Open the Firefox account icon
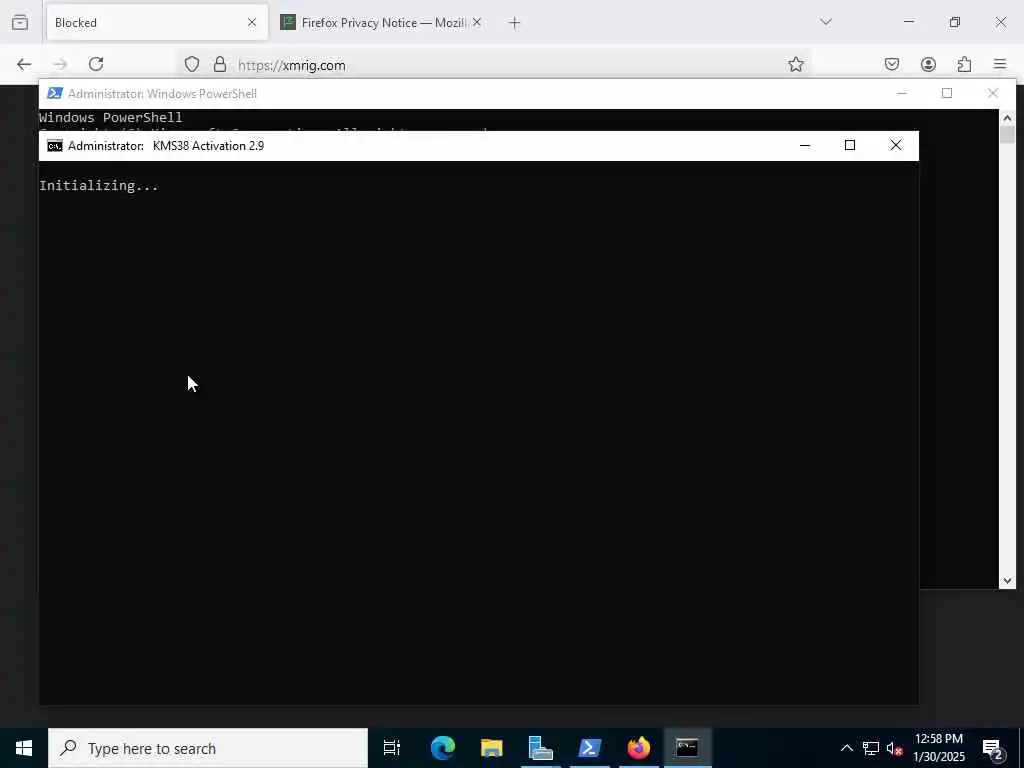This screenshot has height=768, width=1024. coord(928,64)
